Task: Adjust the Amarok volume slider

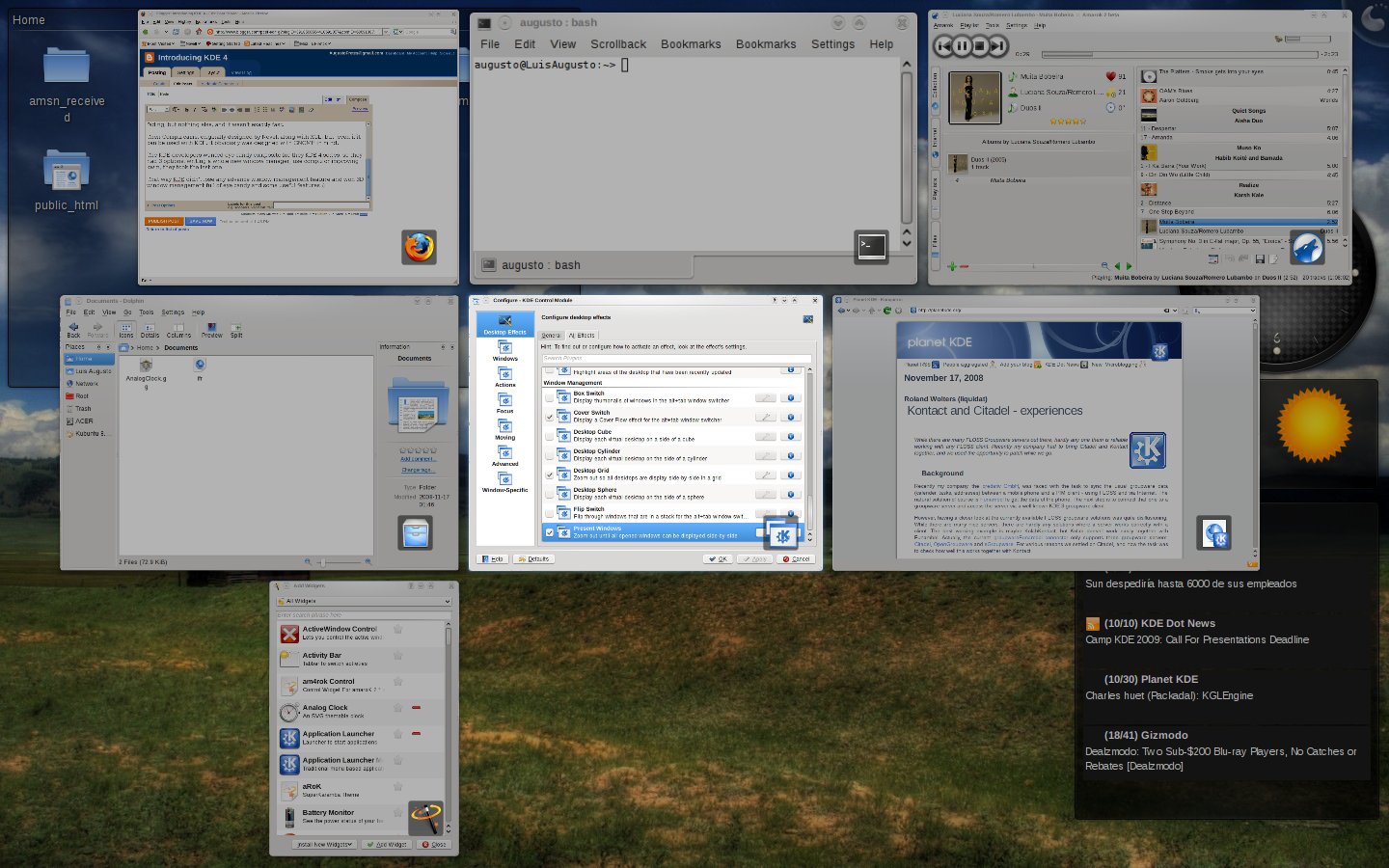Action: (1309, 40)
